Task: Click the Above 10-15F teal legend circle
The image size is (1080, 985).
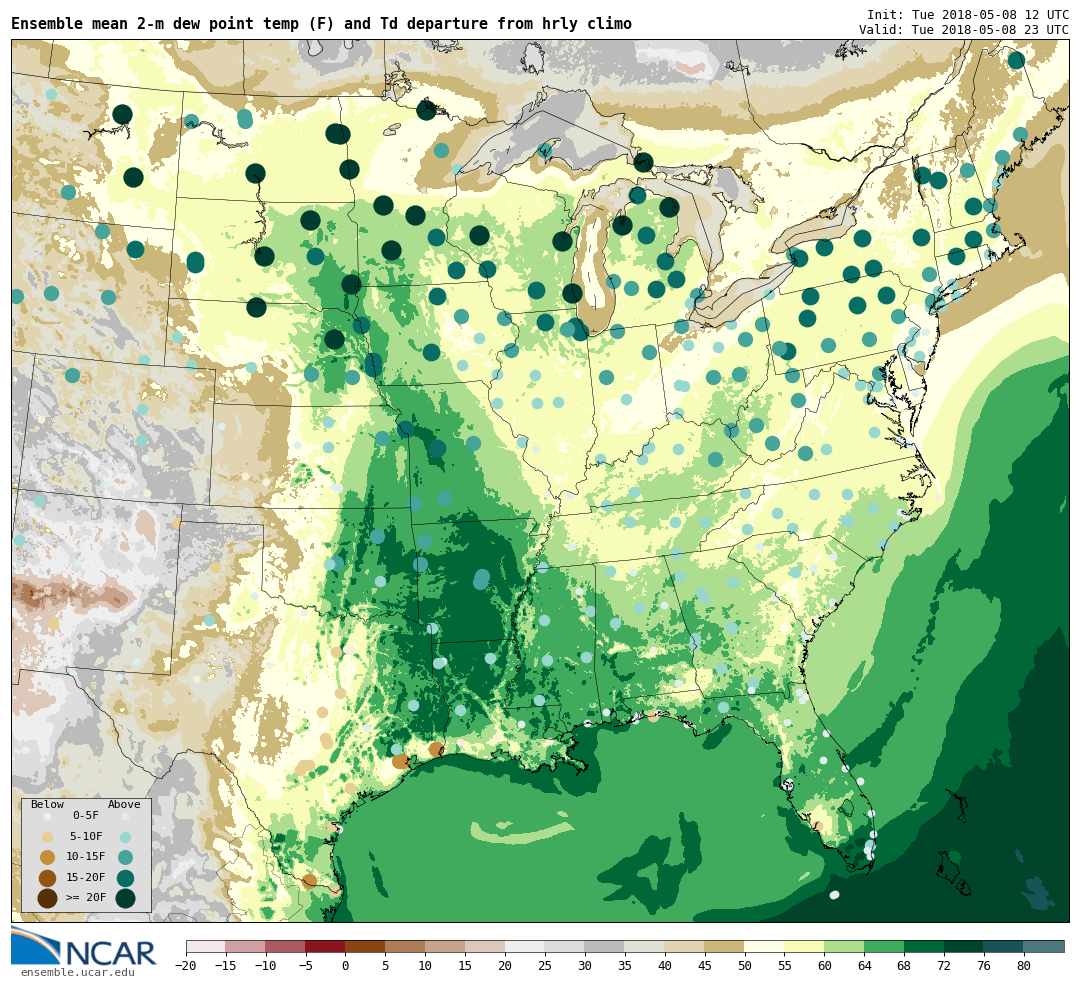Action: [125, 858]
